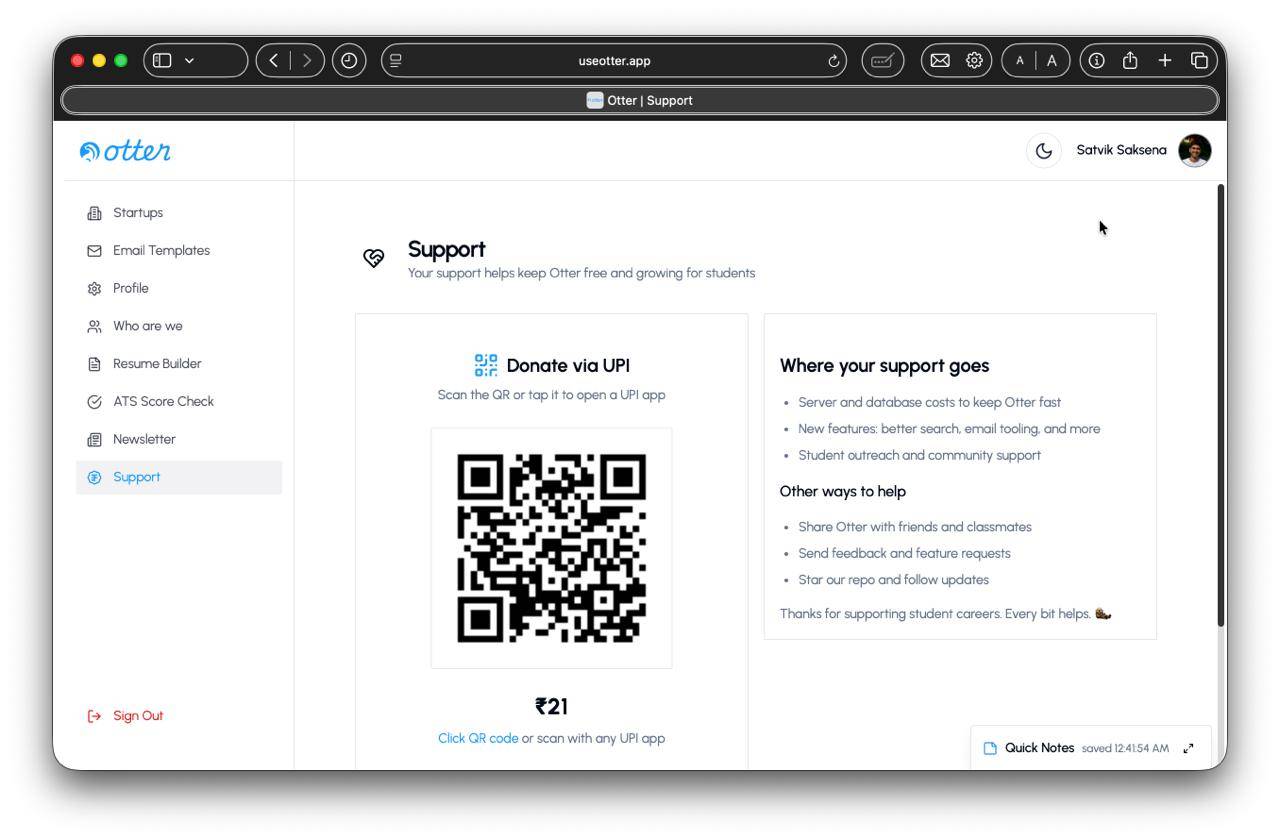Image resolution: width=1280 pixels, height=840 pixels.
Task: Click the Who are we people icon
Action: [x=95, y=326]
